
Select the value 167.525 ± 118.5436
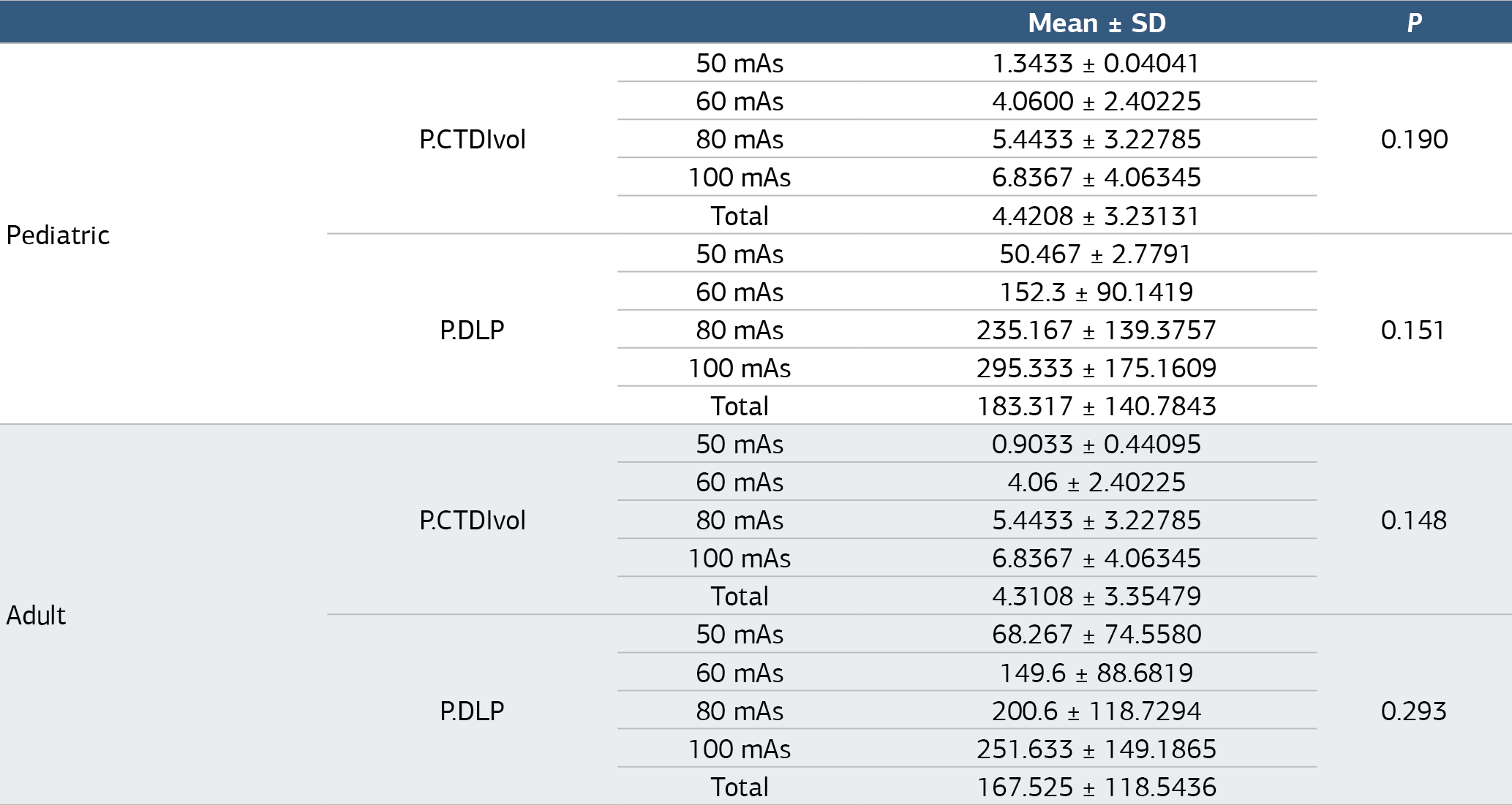1097,787
